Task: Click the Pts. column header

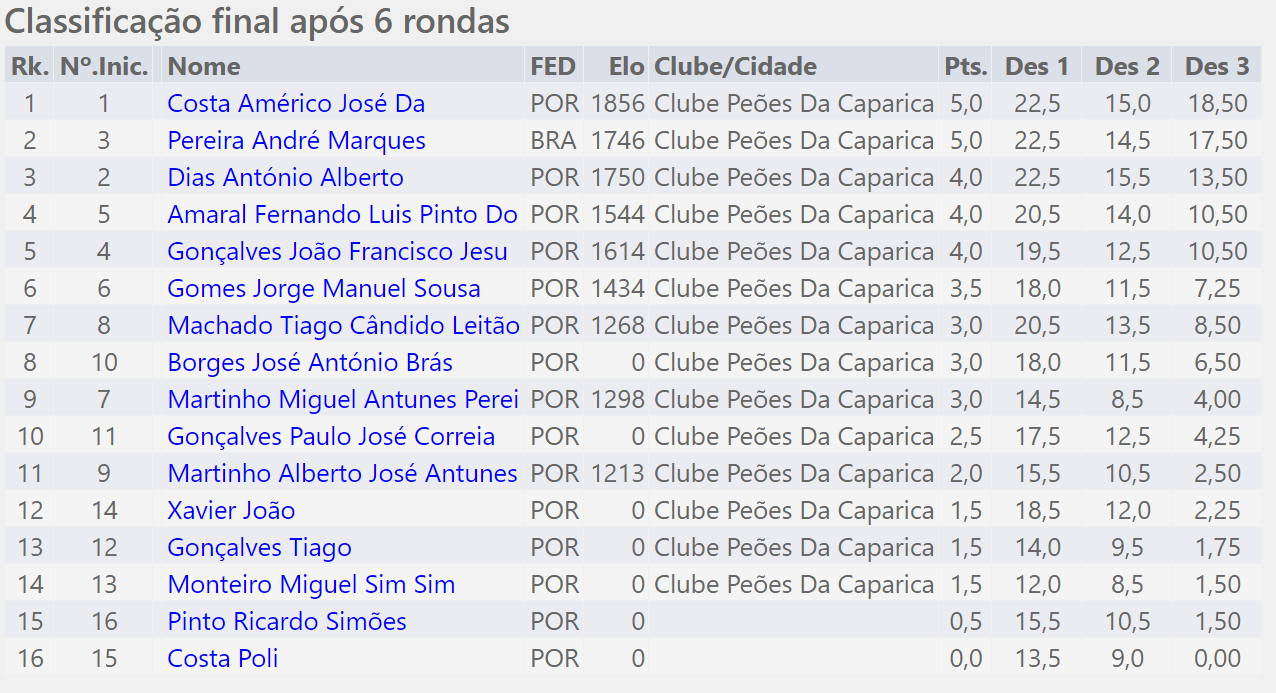Action: 965,67
